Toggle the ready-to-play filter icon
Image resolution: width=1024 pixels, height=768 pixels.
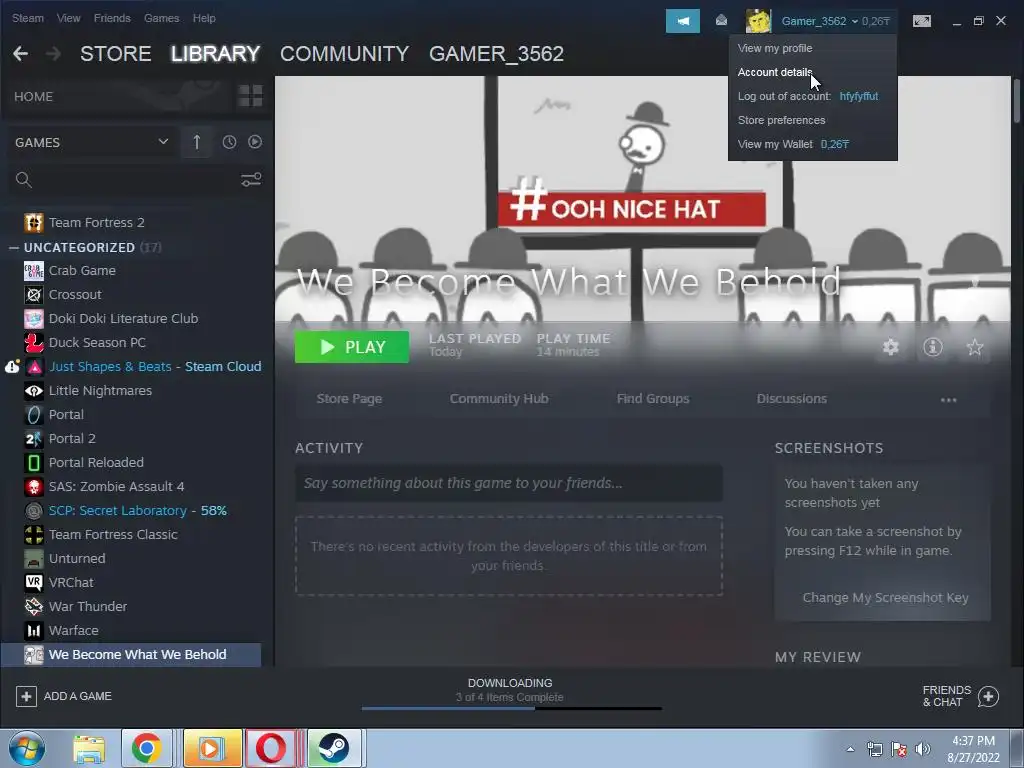255,142
